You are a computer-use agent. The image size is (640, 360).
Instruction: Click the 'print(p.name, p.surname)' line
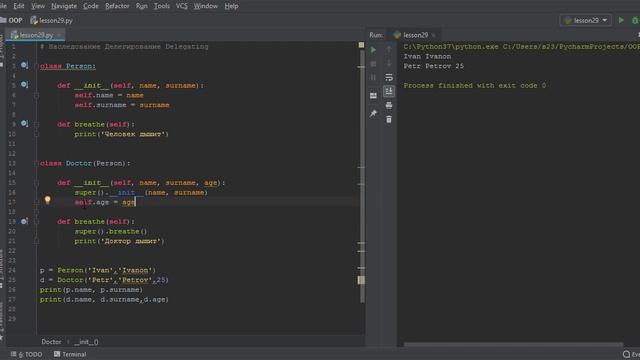point(91,290)
